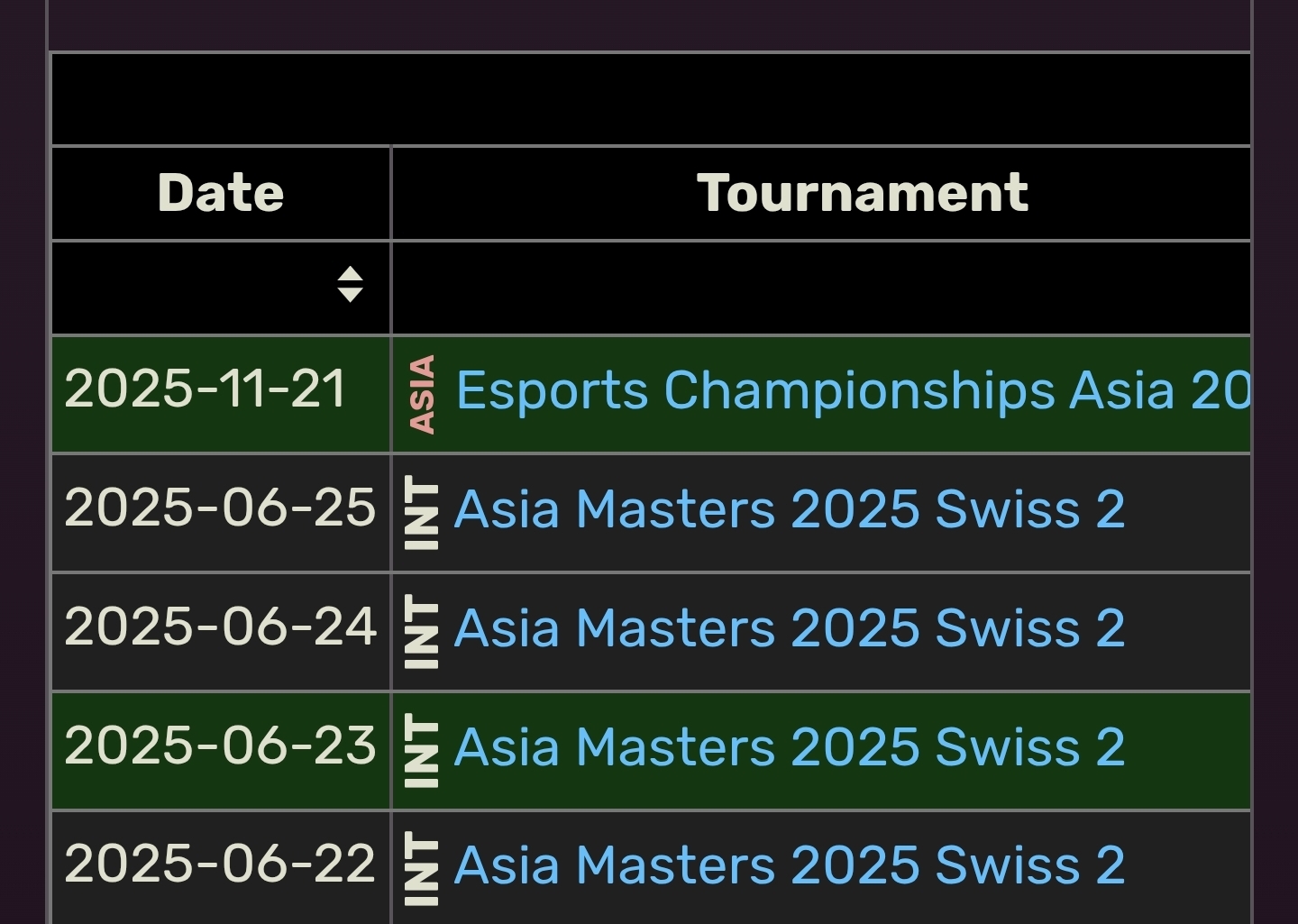
Task: Click the blank black bar above Date header
Action: [x=651, y=99]
